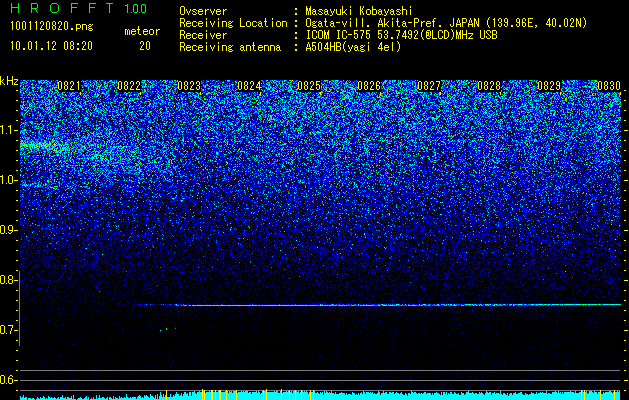Click the 0.7 frequency axis label
Screen dimensions: 629x400
[x=7, y=330]
